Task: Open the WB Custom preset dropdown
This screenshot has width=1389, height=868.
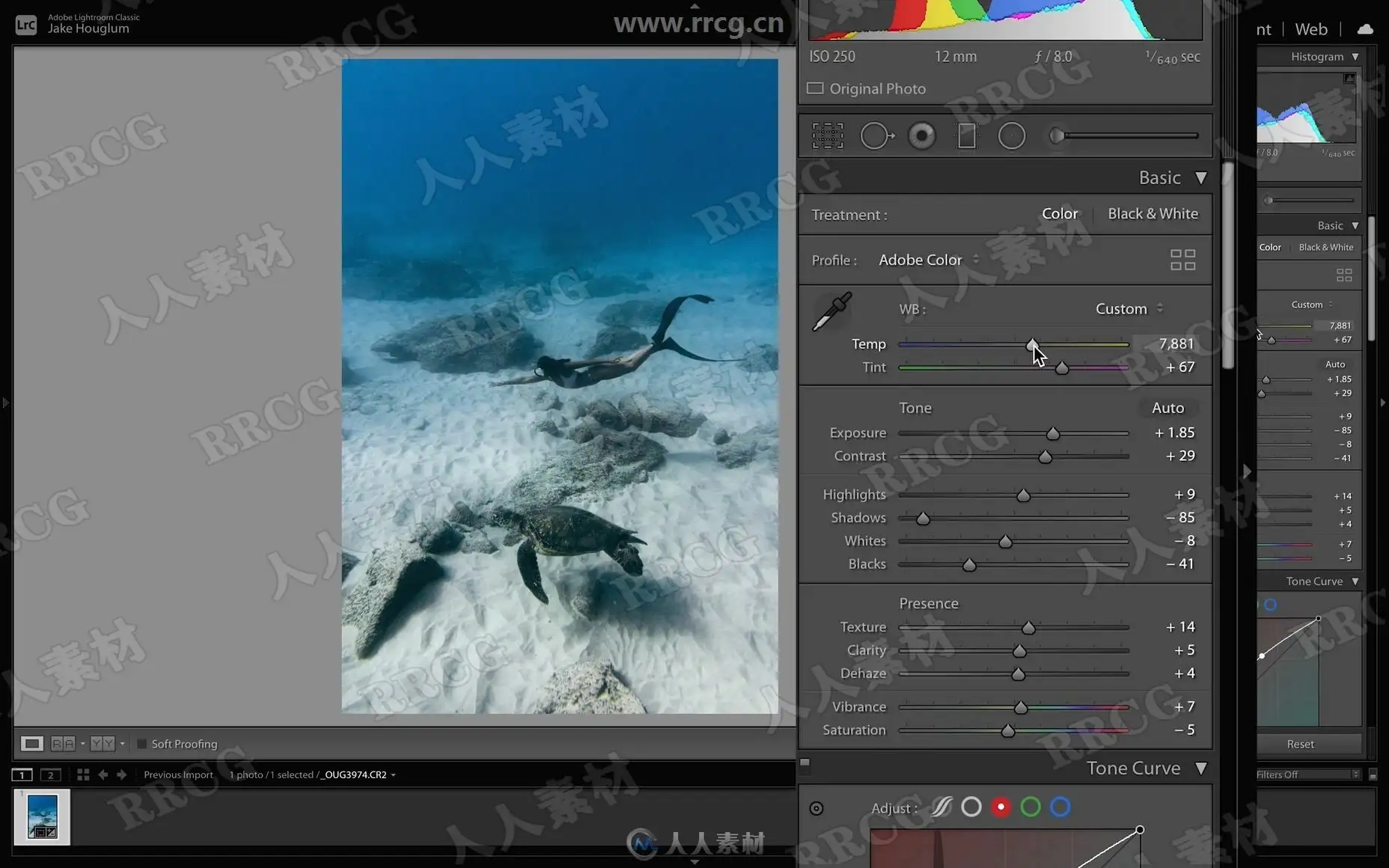Action: pos(1129,308)
